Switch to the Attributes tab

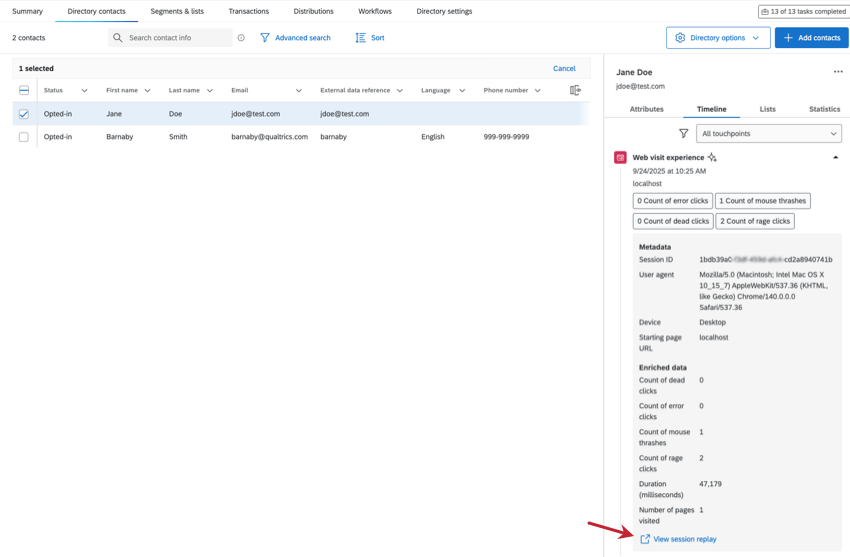(x=647, y=109)
